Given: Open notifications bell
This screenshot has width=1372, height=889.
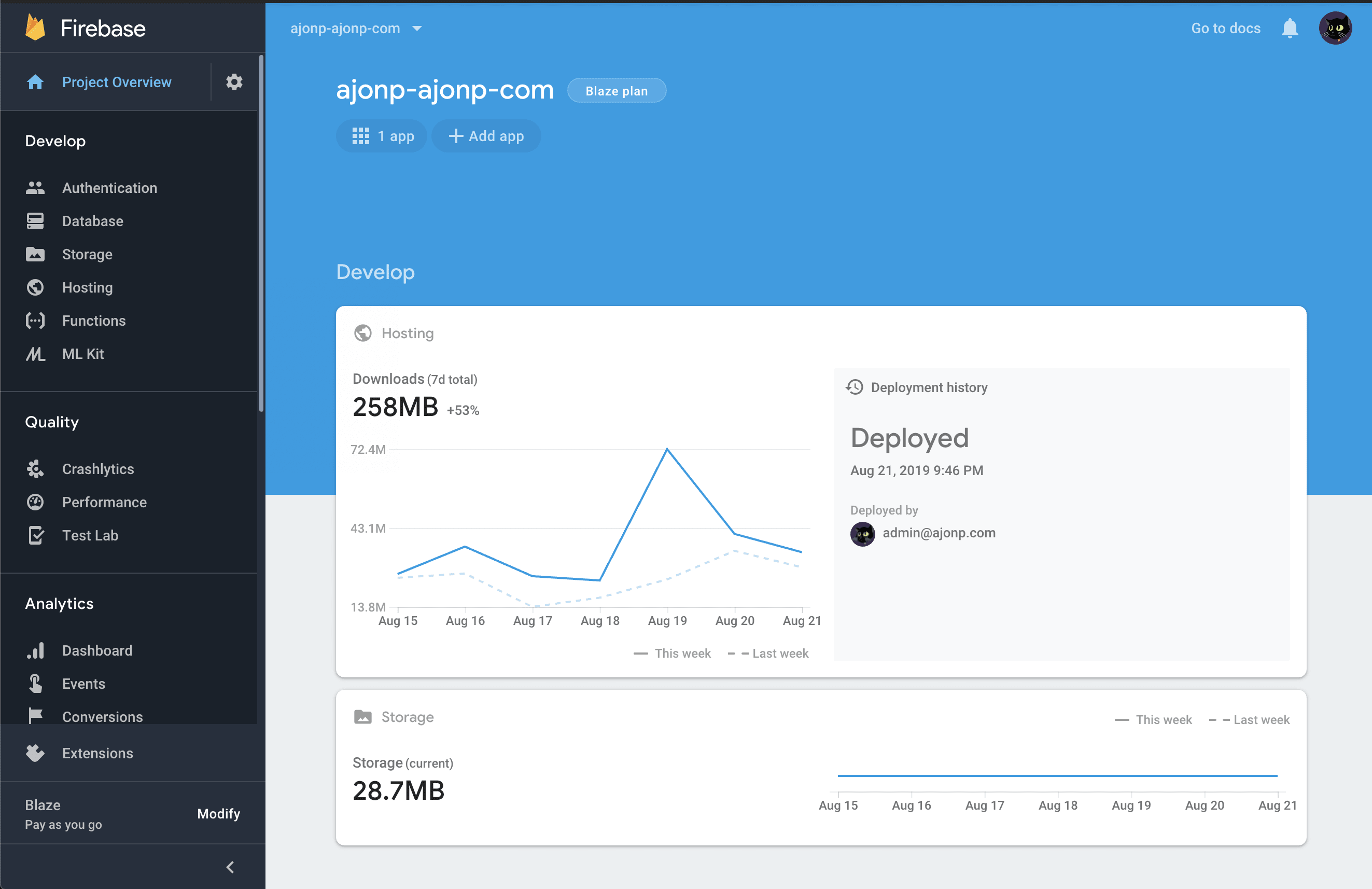Looking at the screenshot, I should coord(1290,28).
